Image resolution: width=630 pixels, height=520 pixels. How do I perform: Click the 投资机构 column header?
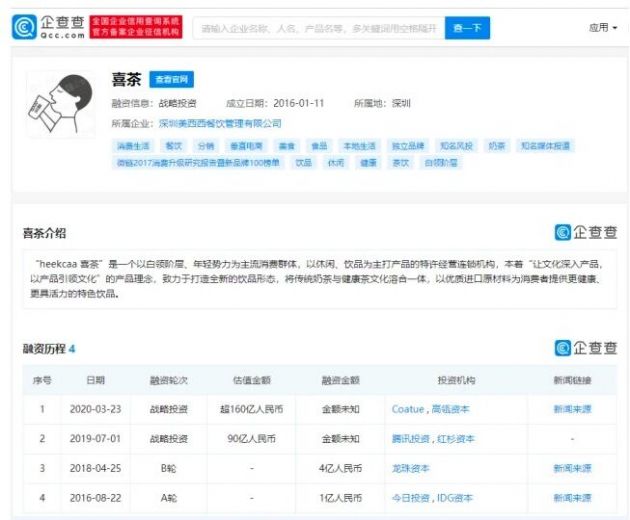coord(456,380)
